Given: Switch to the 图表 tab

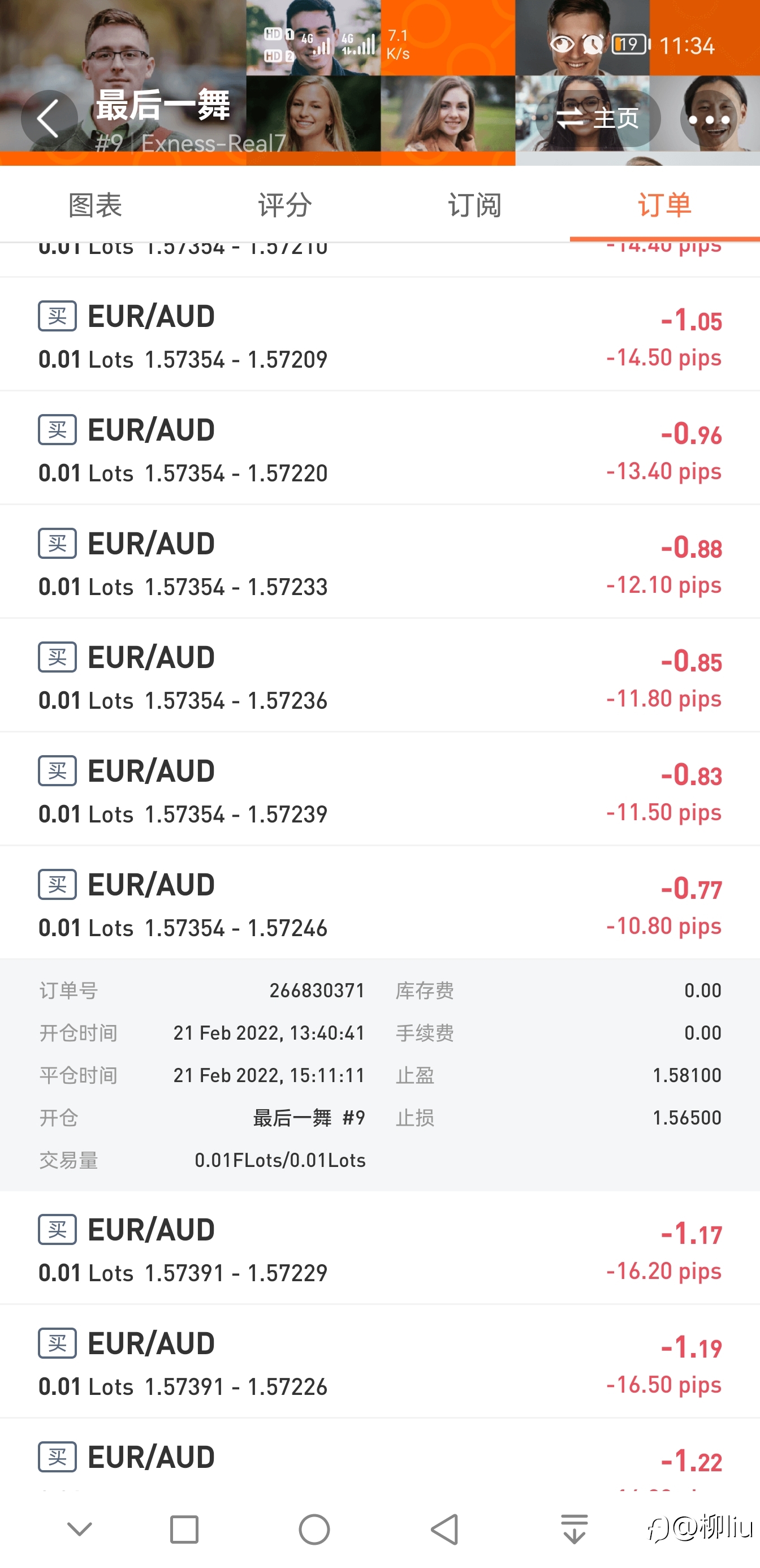Looking at the screenshot, I should [95, 205].
